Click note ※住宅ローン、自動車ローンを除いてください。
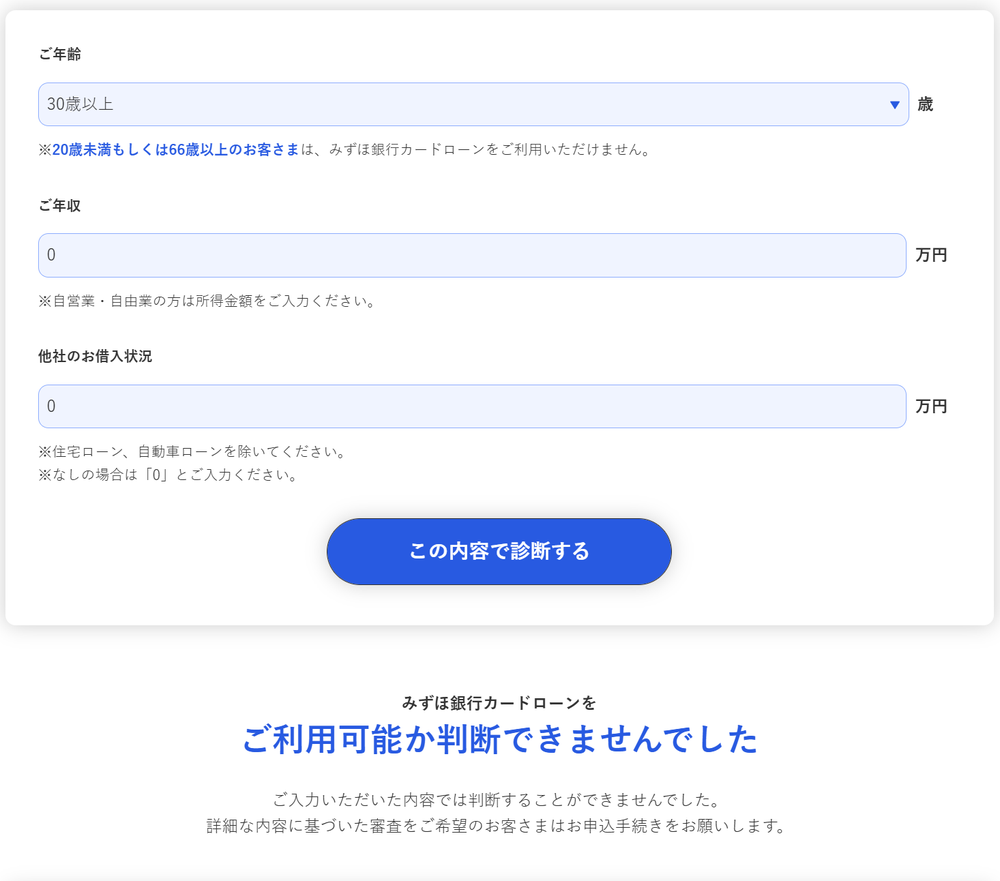Viewport: 1000px width, 881px height. (193, 452)
